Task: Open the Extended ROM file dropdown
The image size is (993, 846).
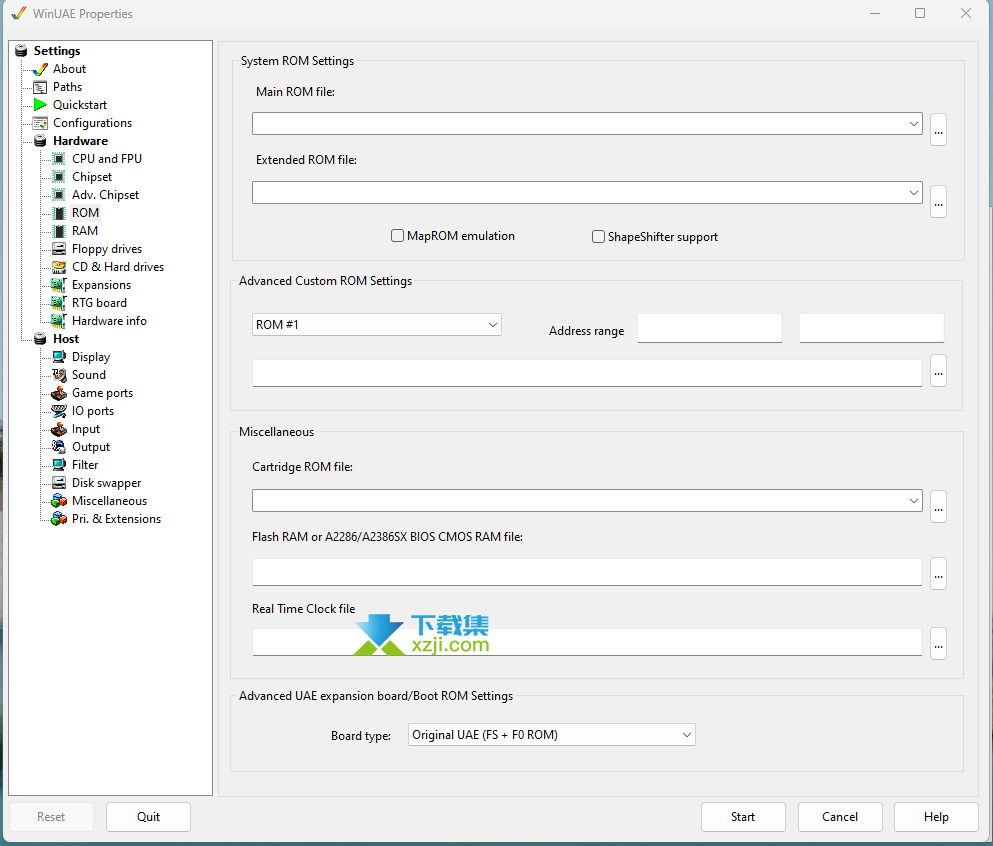Action: pos(913,193)
